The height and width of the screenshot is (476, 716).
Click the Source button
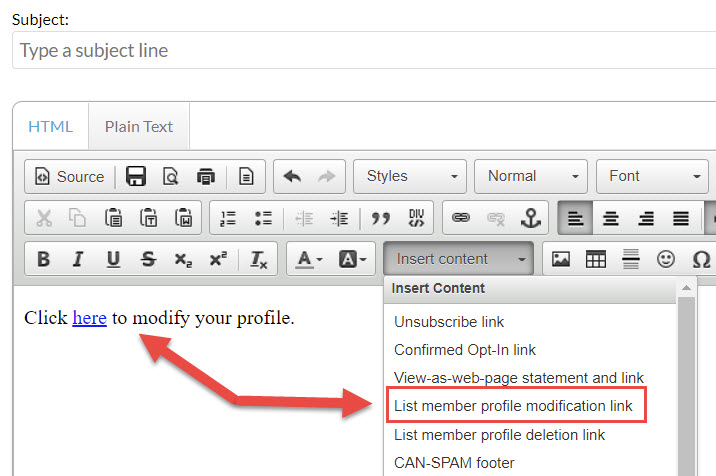pos(70,177)
